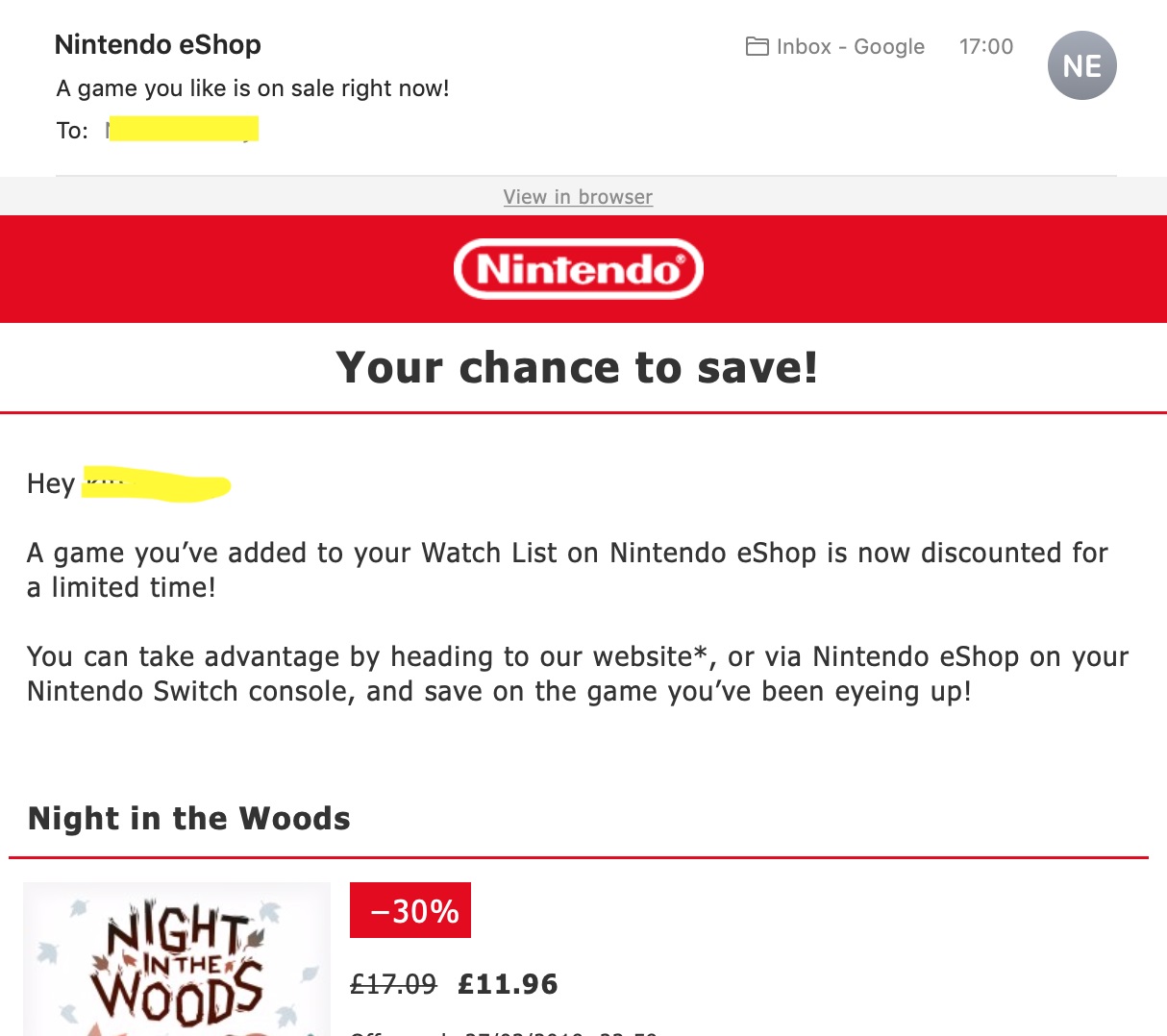This screenshot has width=1167, height=1036.
Task: Open the View in browser link
Action: tap(578, 197)
